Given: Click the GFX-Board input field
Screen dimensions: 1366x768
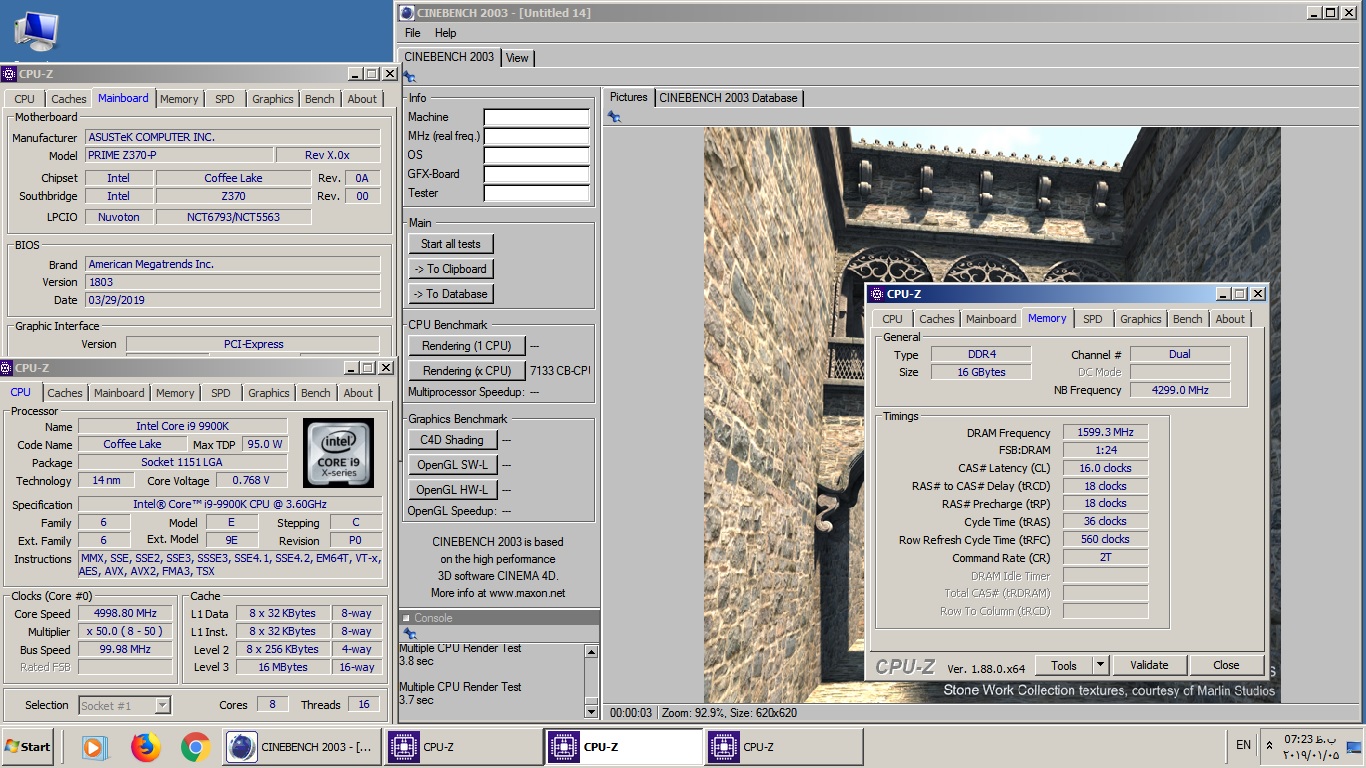Looking at the screenshot, I should (536, 174).
